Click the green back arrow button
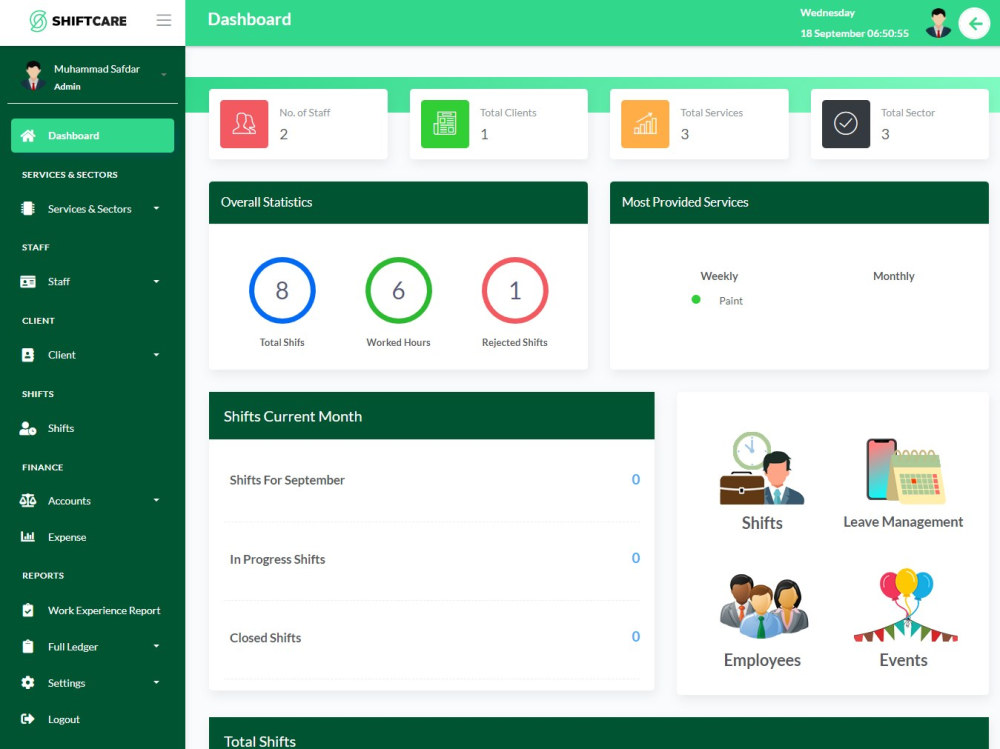Screen dimensions: 1000x749 point(974,24)
